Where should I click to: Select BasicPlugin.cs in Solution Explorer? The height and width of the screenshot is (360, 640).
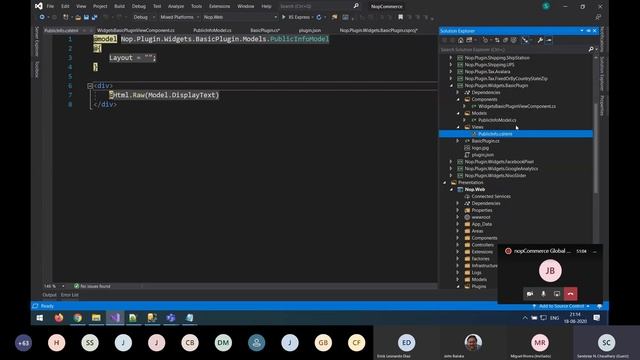click(485, 141)
